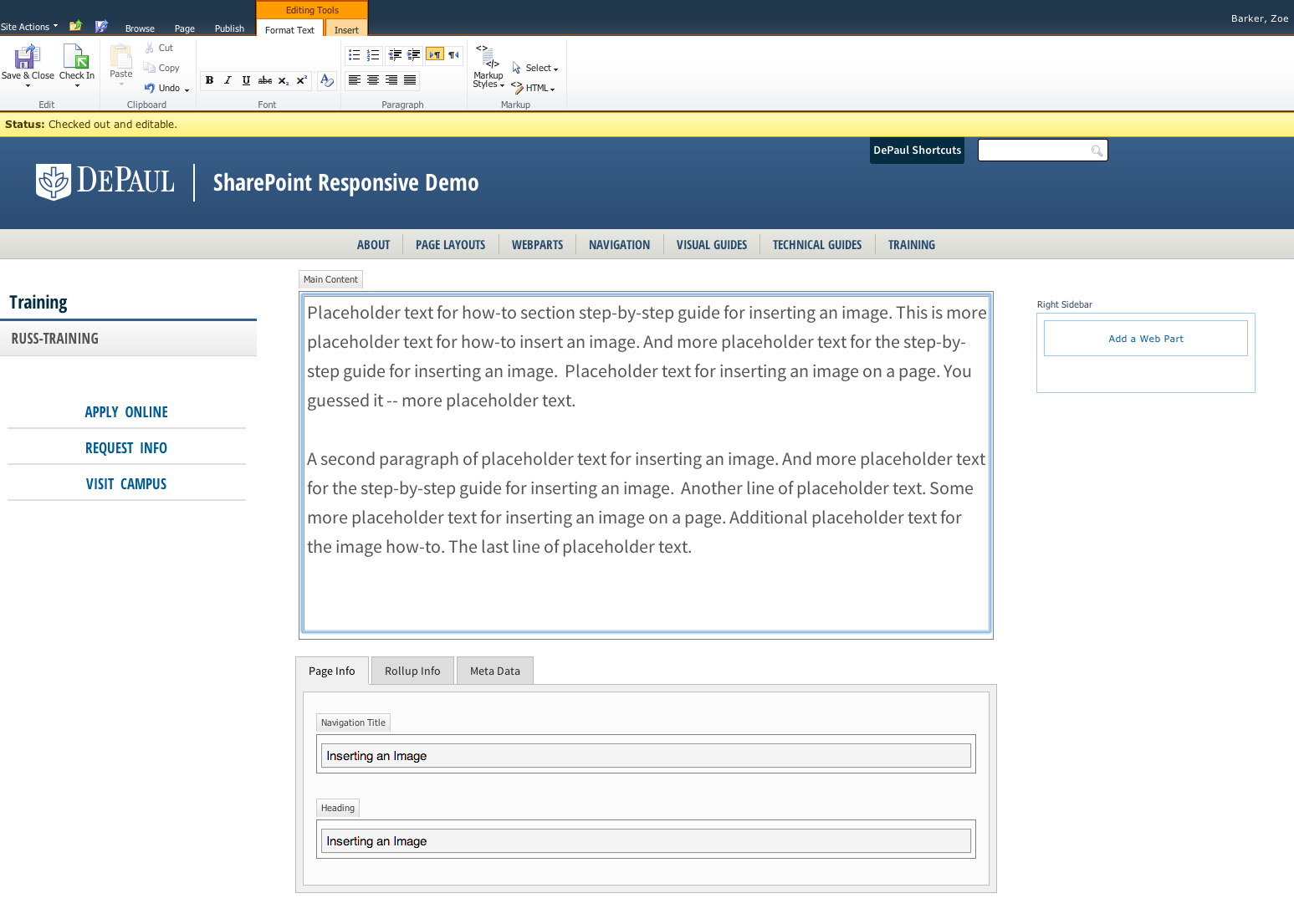Click the Apply Online link

click(126, 412)
